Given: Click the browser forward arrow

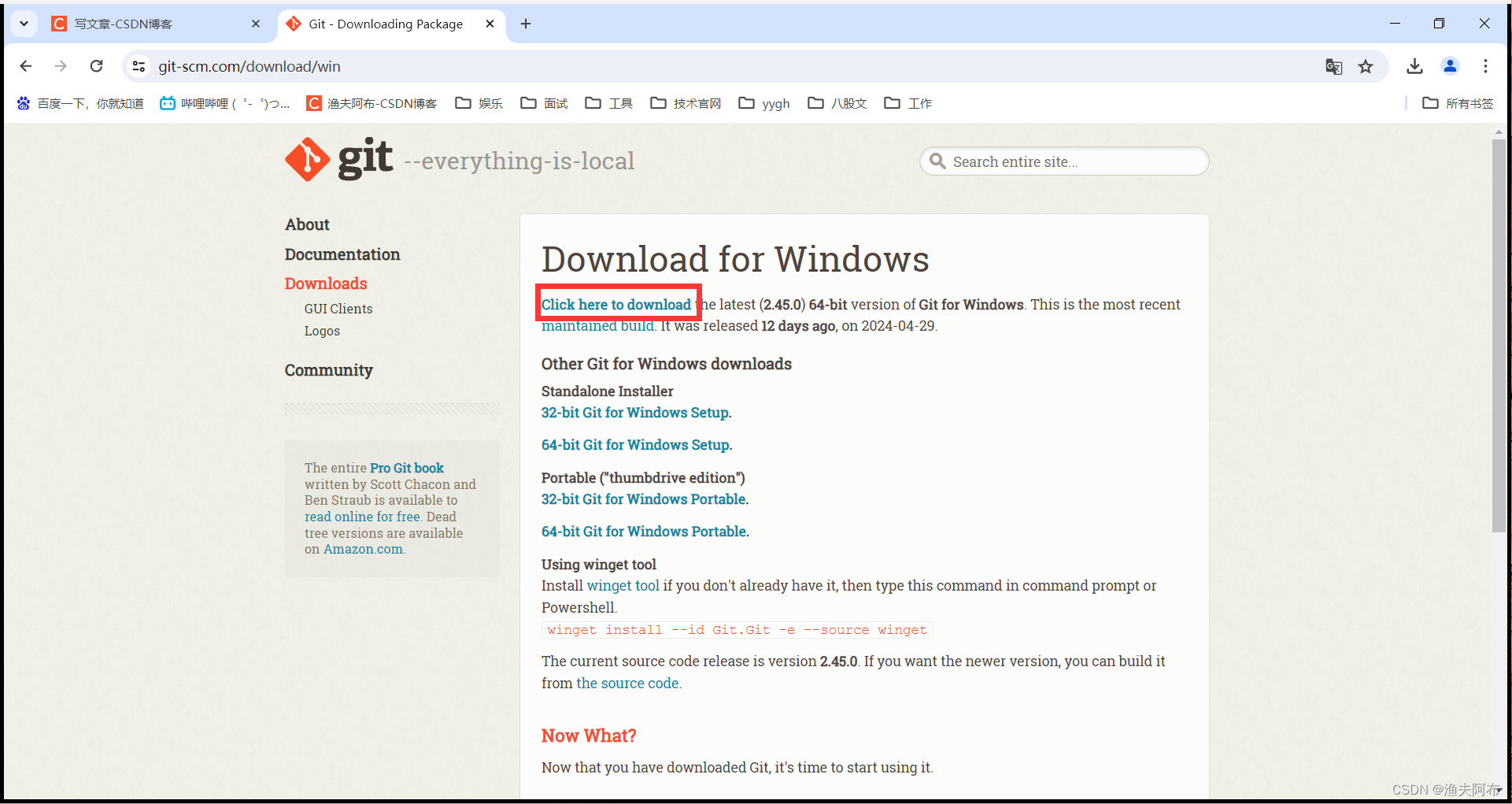Looking at the screenshot, I should pyautogui.click(x=61, y=66).
